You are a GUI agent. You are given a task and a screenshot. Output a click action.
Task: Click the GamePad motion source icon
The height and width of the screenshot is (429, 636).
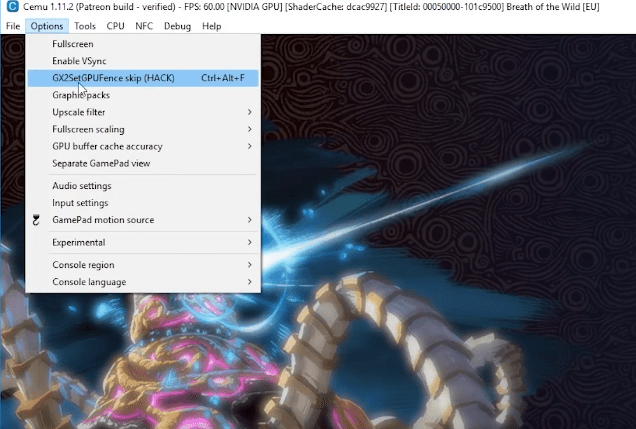(x=36, y=220)
